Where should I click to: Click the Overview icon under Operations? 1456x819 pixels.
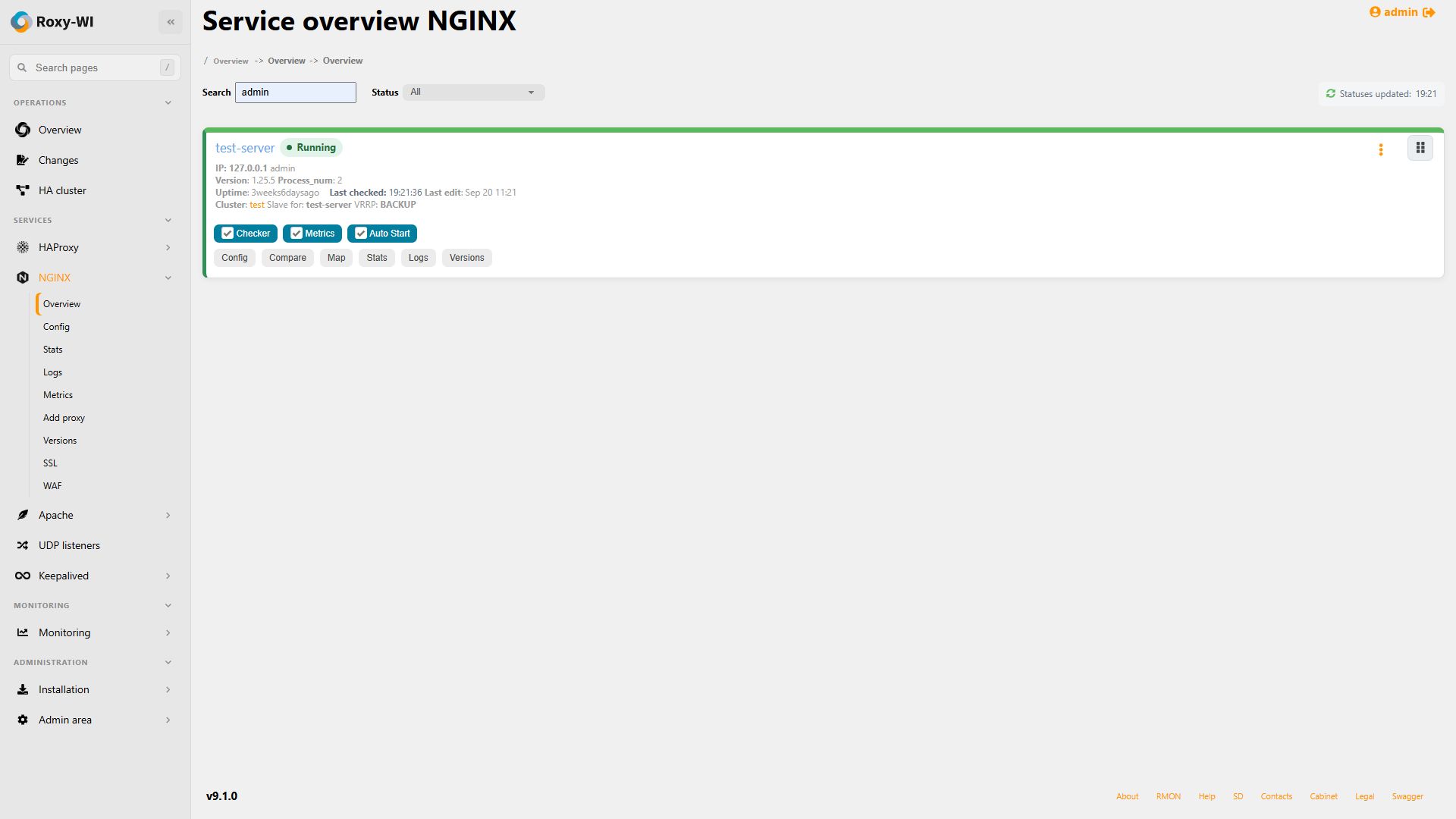tap(23, 130)
